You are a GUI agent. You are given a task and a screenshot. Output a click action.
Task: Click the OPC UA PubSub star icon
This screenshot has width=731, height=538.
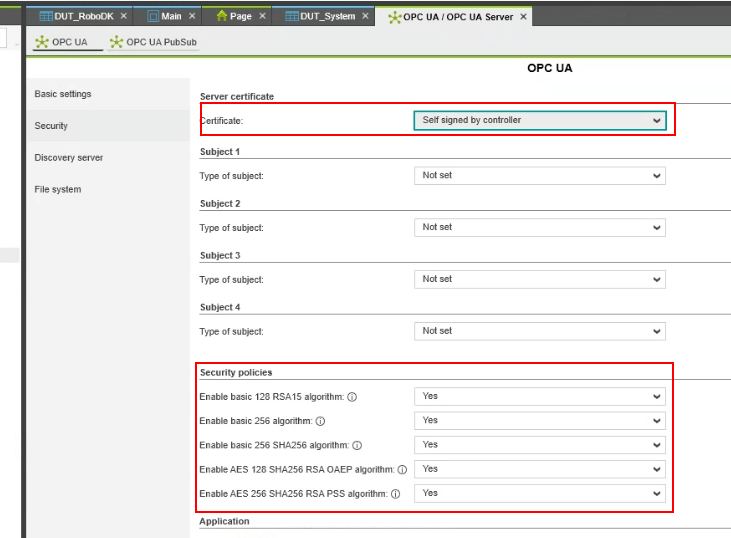(116, 42)
